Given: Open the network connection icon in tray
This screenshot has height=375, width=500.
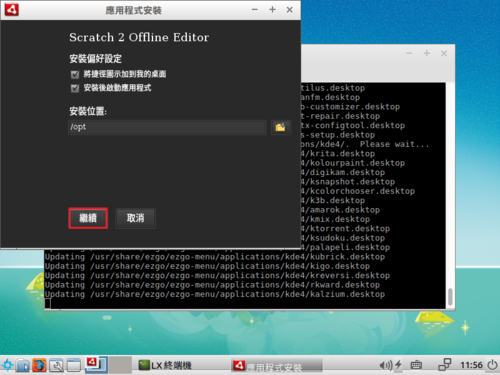Looking at the screenshot, I should click(x=445, y=365).
